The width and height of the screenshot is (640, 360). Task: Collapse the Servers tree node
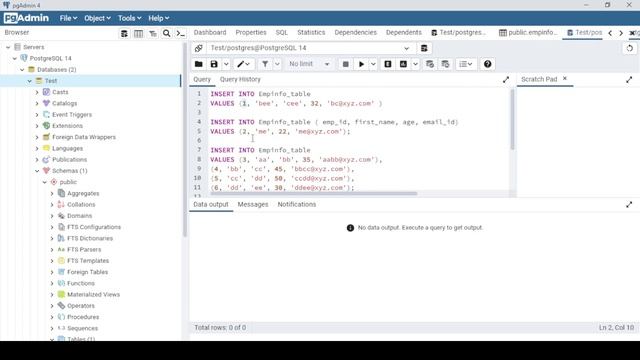click(8, 47)
